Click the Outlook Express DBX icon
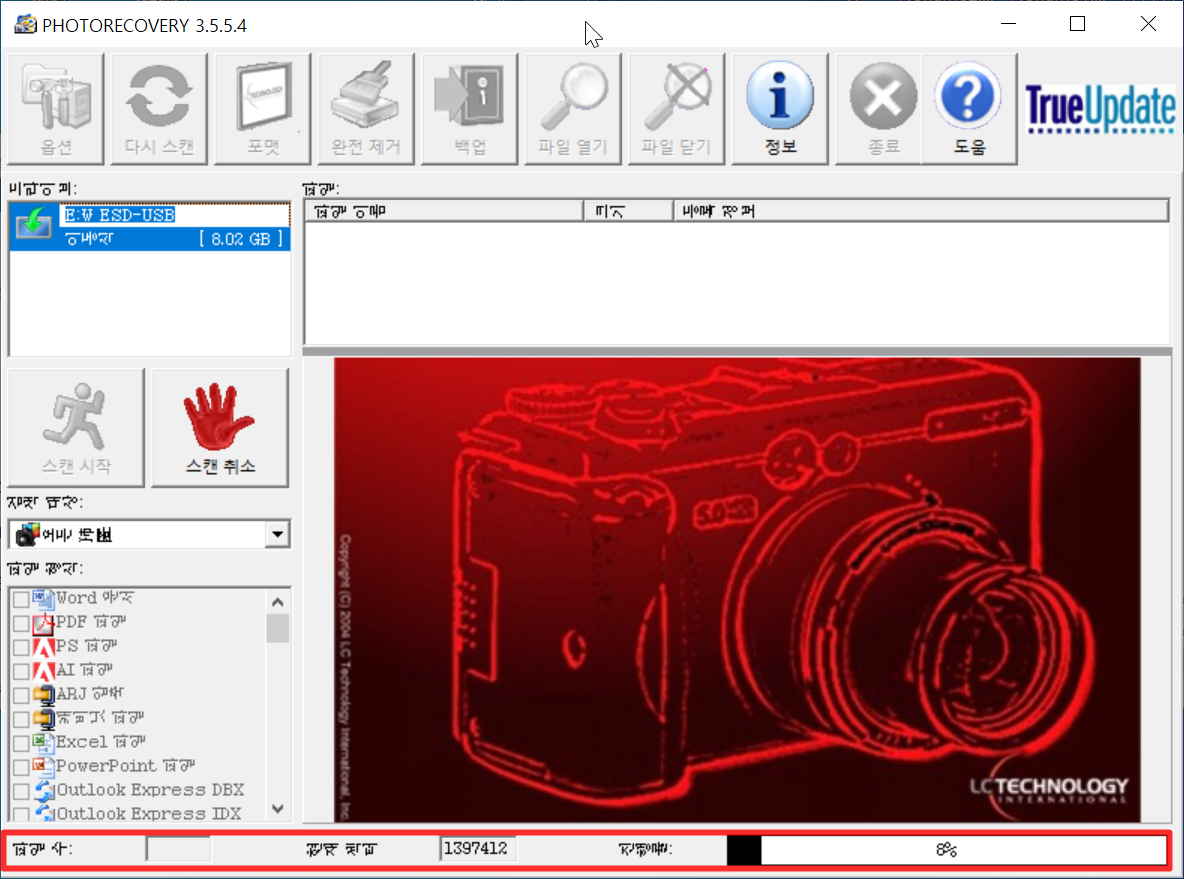This screenshot has width=1184, height=879. [x=43, y=791]
